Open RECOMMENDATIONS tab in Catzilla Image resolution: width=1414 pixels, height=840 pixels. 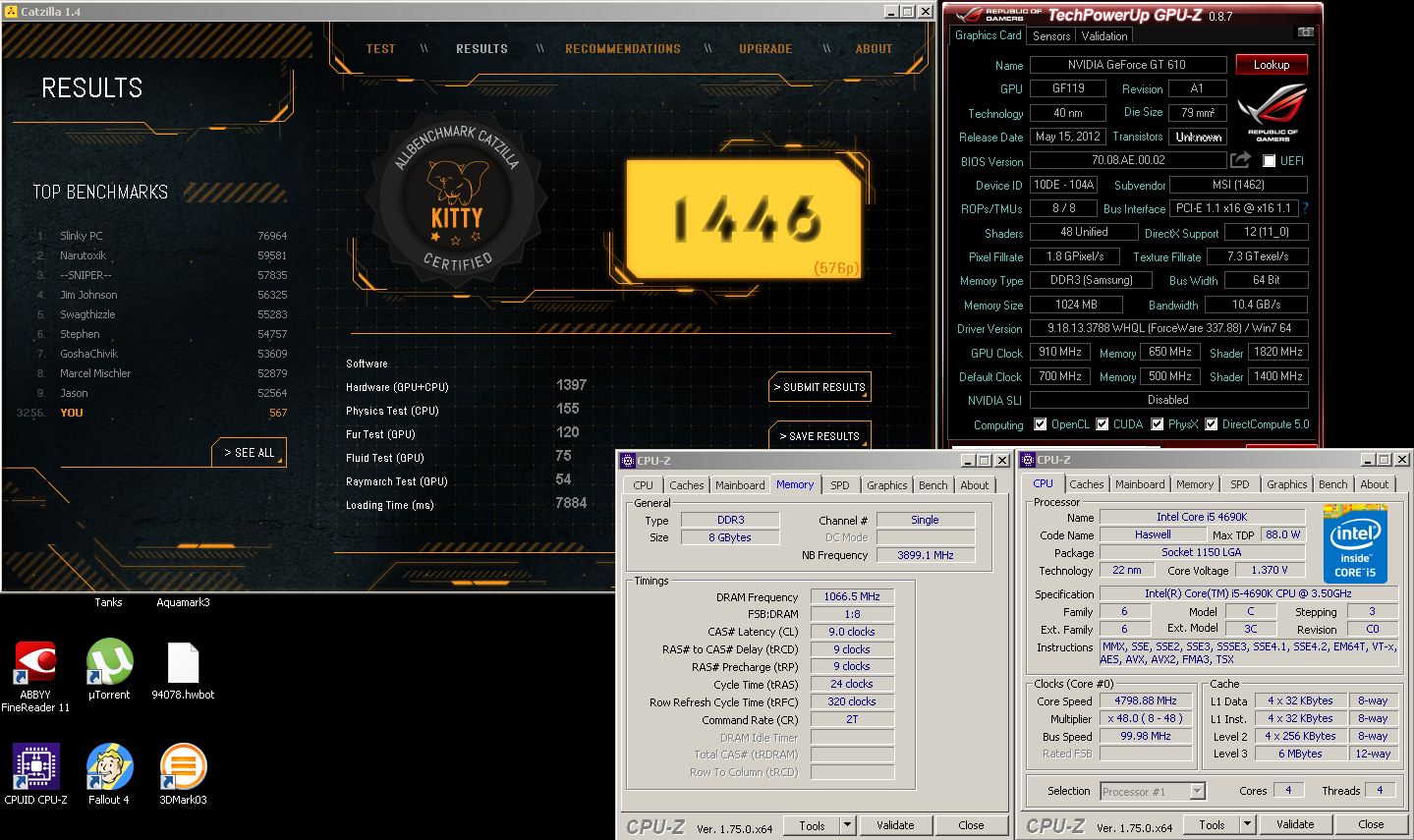point(623,49)
